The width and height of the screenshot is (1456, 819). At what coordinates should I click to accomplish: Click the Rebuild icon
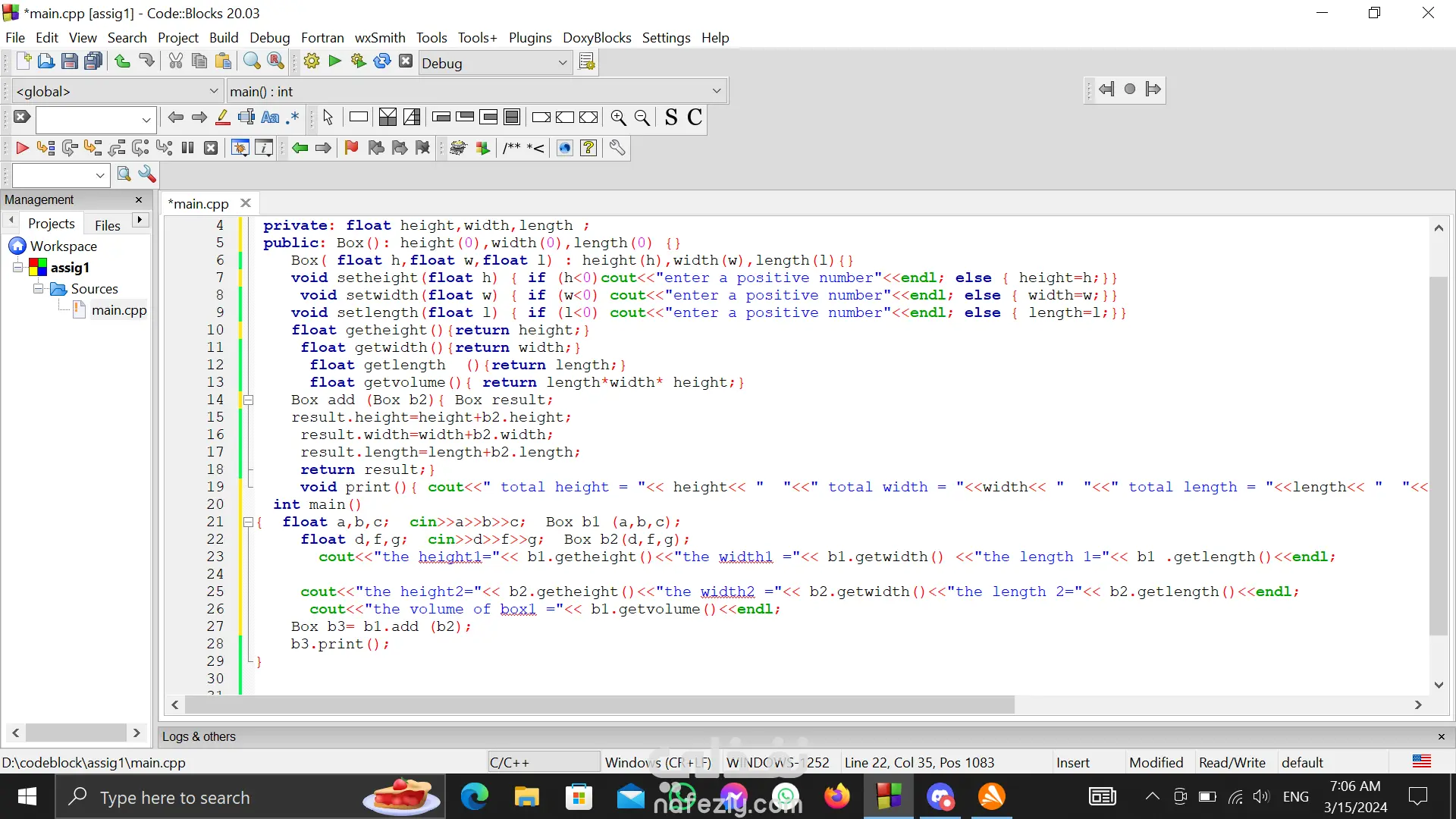(x=382, y=62)
